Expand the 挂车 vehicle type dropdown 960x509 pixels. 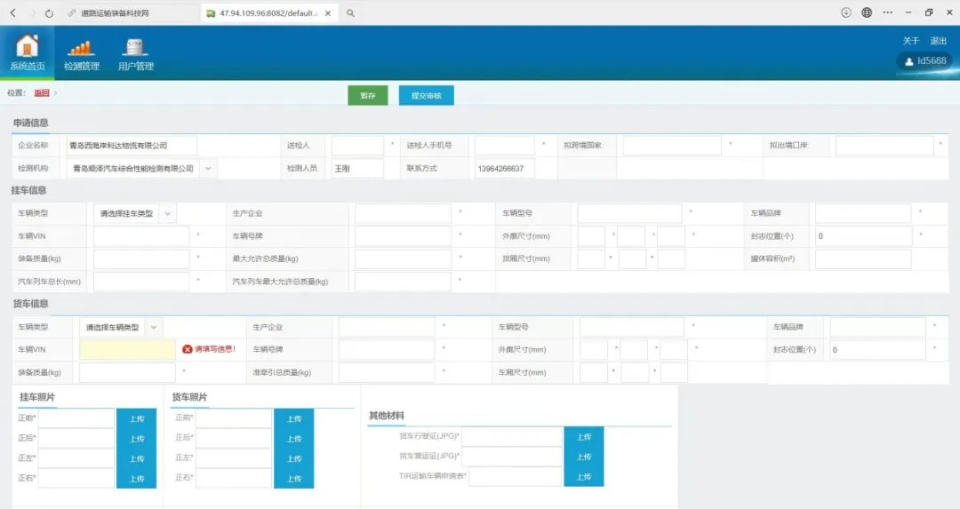point(167,214)
